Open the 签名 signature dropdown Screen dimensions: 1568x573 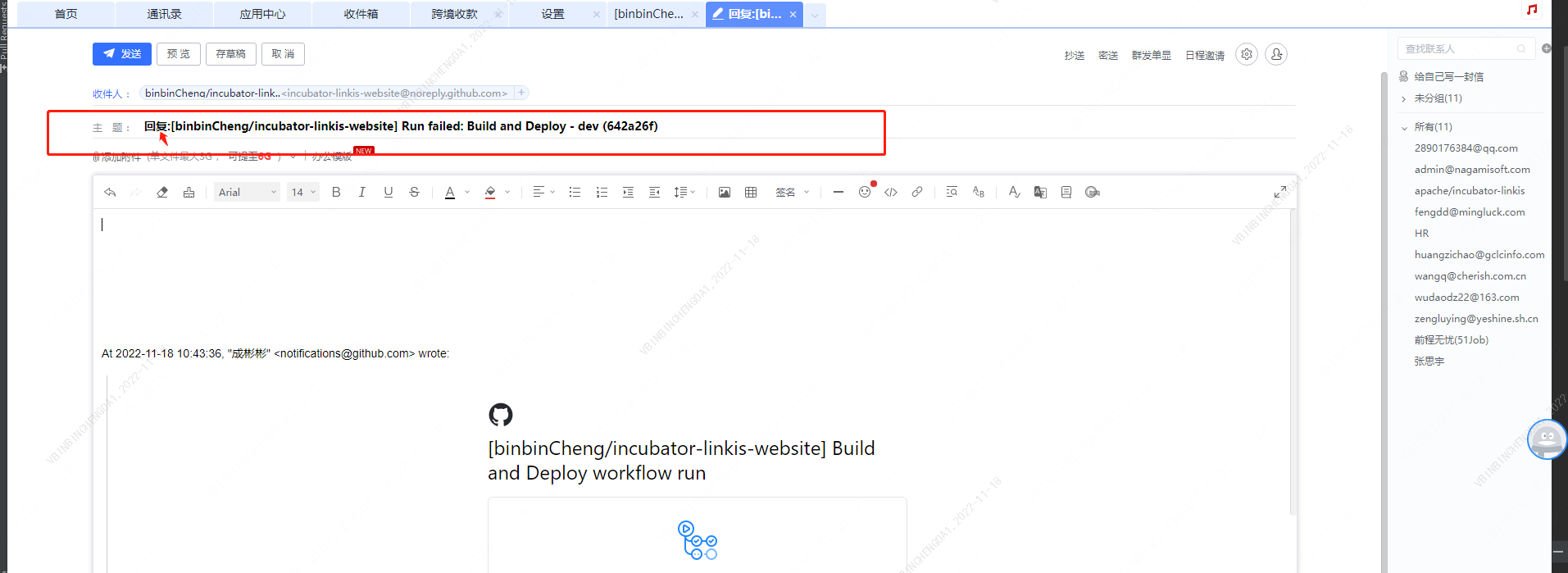(x=793, y=192)
